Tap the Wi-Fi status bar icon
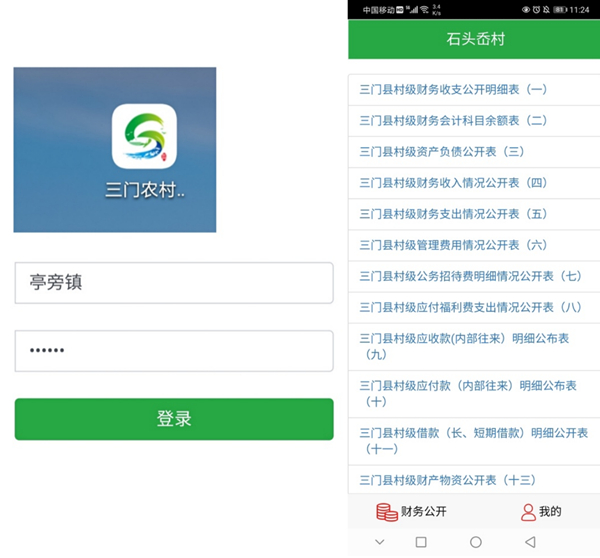 point(424,10)
